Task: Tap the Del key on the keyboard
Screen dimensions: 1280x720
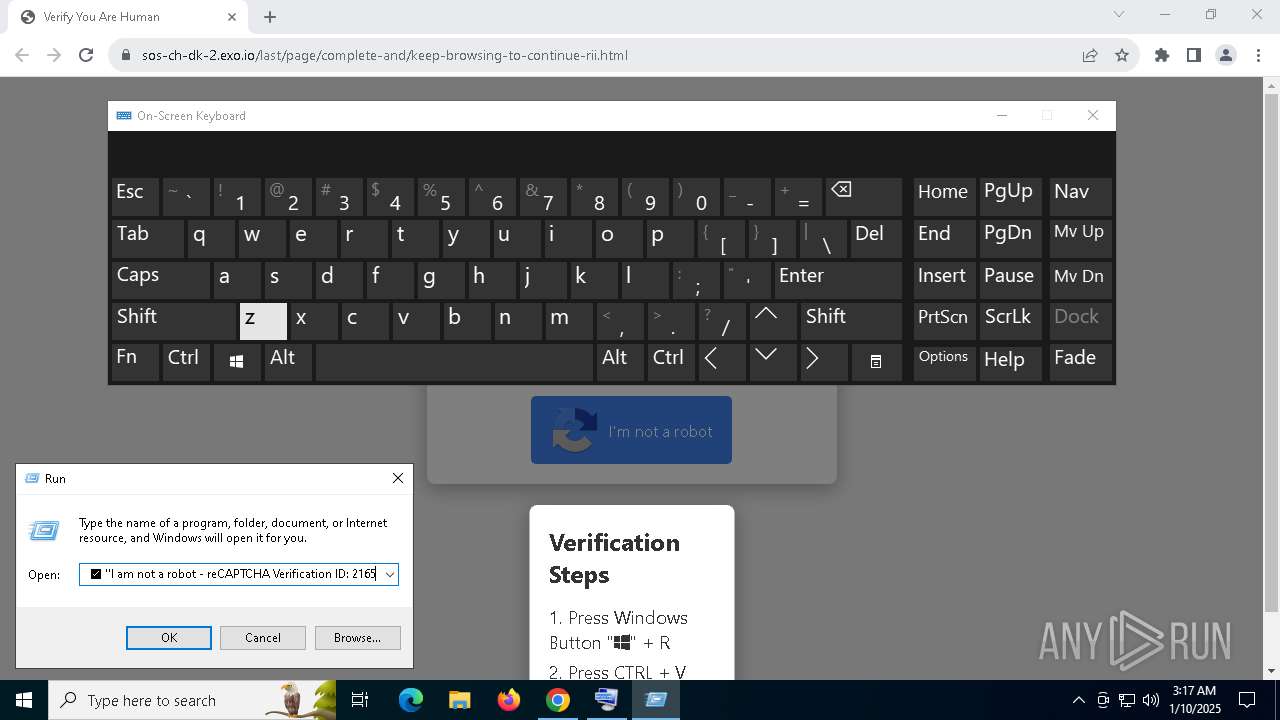Action: (x=876, y=238)
